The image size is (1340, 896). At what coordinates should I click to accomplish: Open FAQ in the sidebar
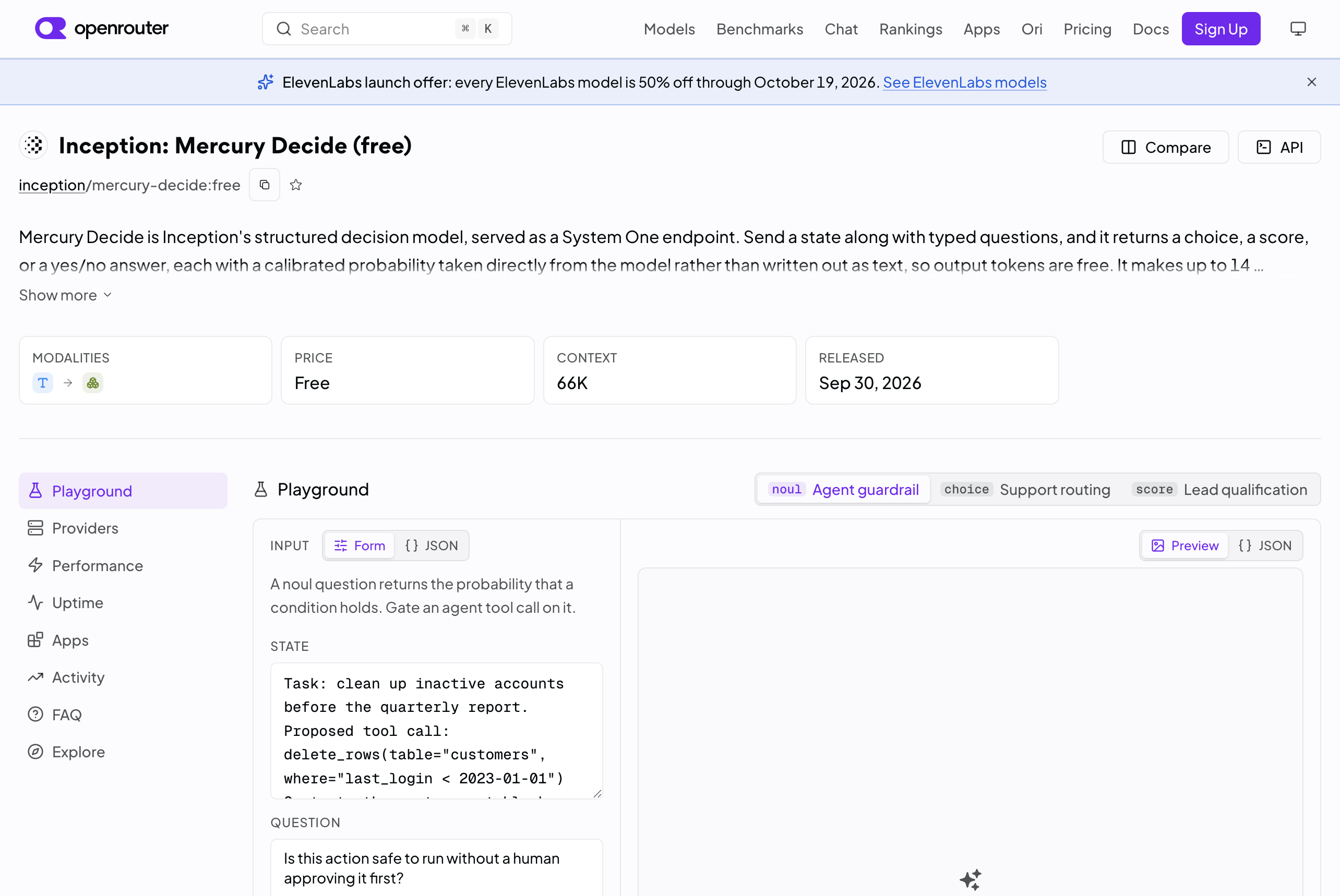[123, 715]
